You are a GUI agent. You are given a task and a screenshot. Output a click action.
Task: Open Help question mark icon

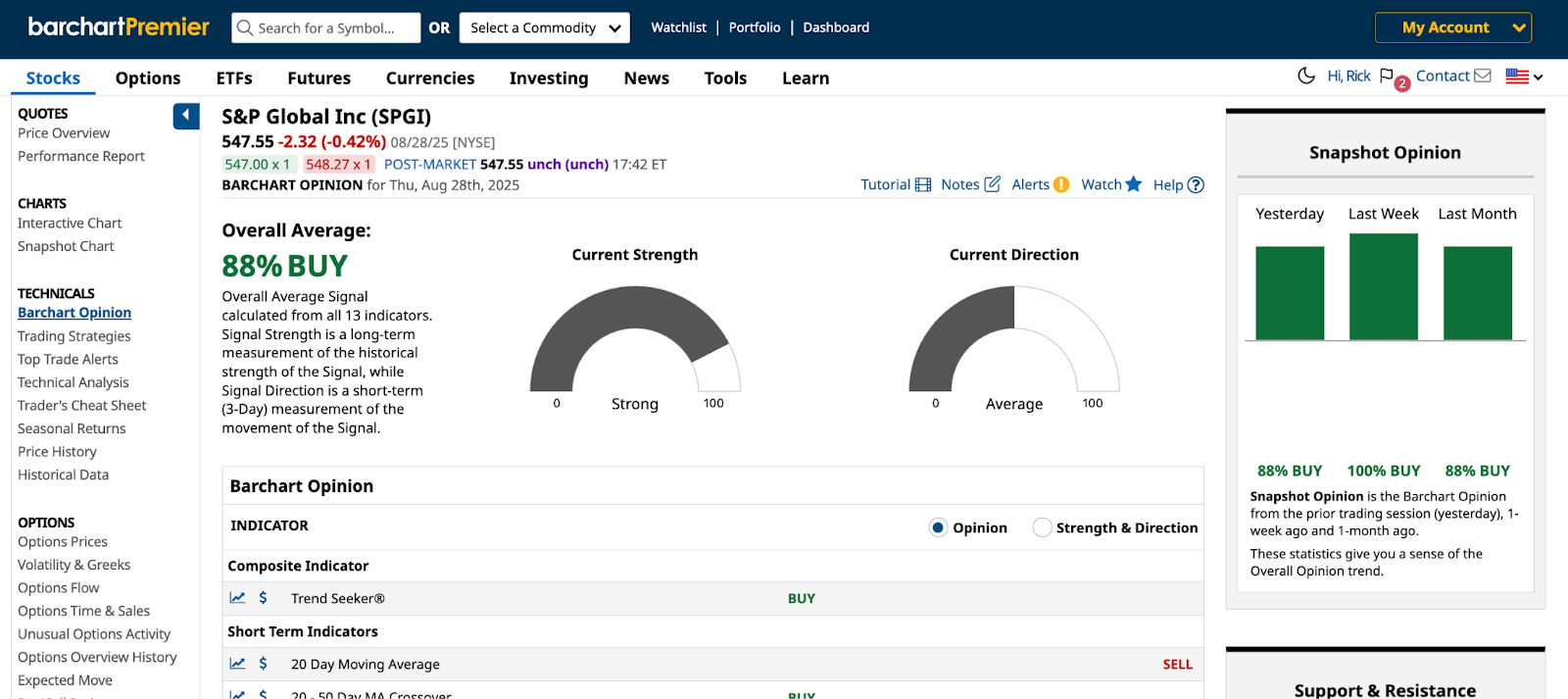pyautogui.click(x=1196, y=184)
